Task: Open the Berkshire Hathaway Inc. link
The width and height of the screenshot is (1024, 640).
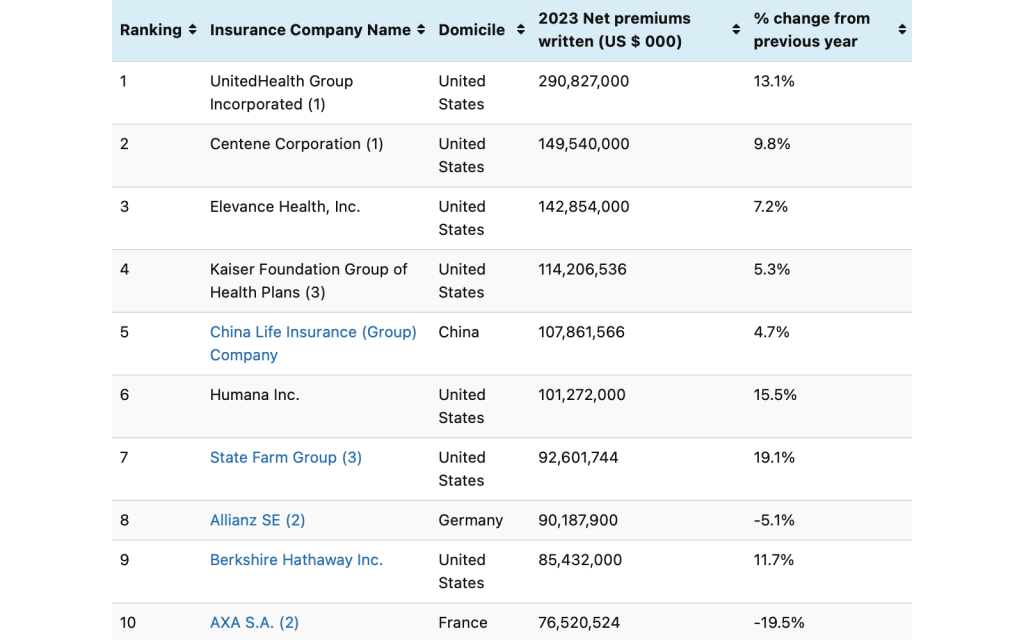Action: 296,560
